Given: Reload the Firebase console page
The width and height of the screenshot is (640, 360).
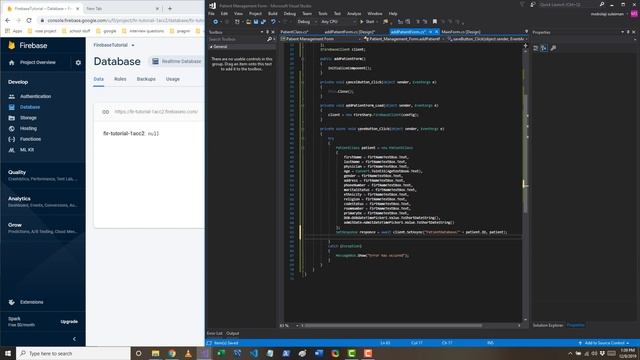Looking at the screenshot, I should click(x=29, y=20).
